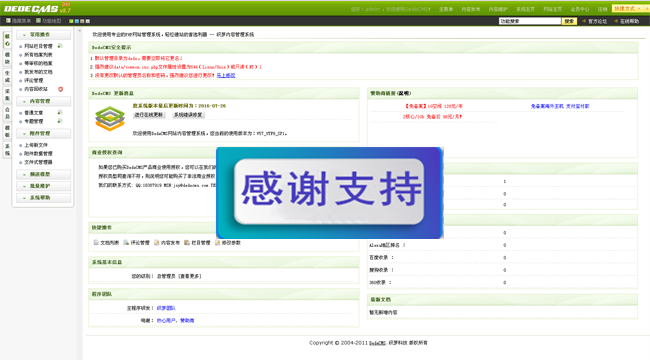Collapse the 附件管理 sidebar section
The width and height of the screenshot is (650, 360).
tap(44, 134)
